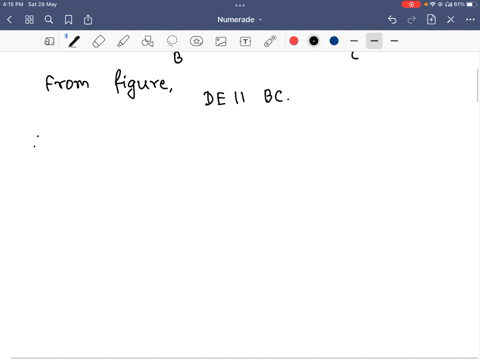Screen dimensions: 480x360
Task: Select the Lasso selection tool
Action: pyautogui.click(x=172, y=41)
